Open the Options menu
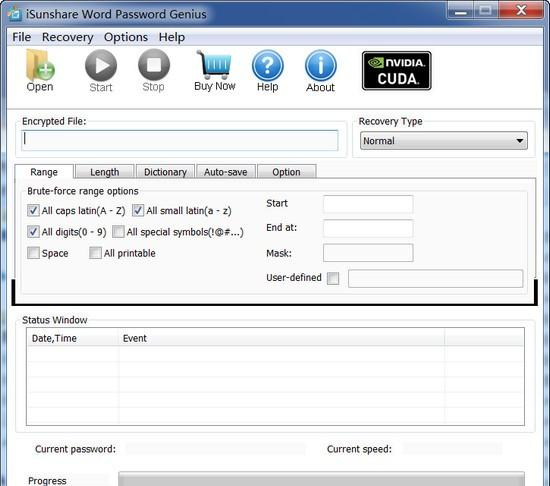550x486 pixels. coord(126,37)
